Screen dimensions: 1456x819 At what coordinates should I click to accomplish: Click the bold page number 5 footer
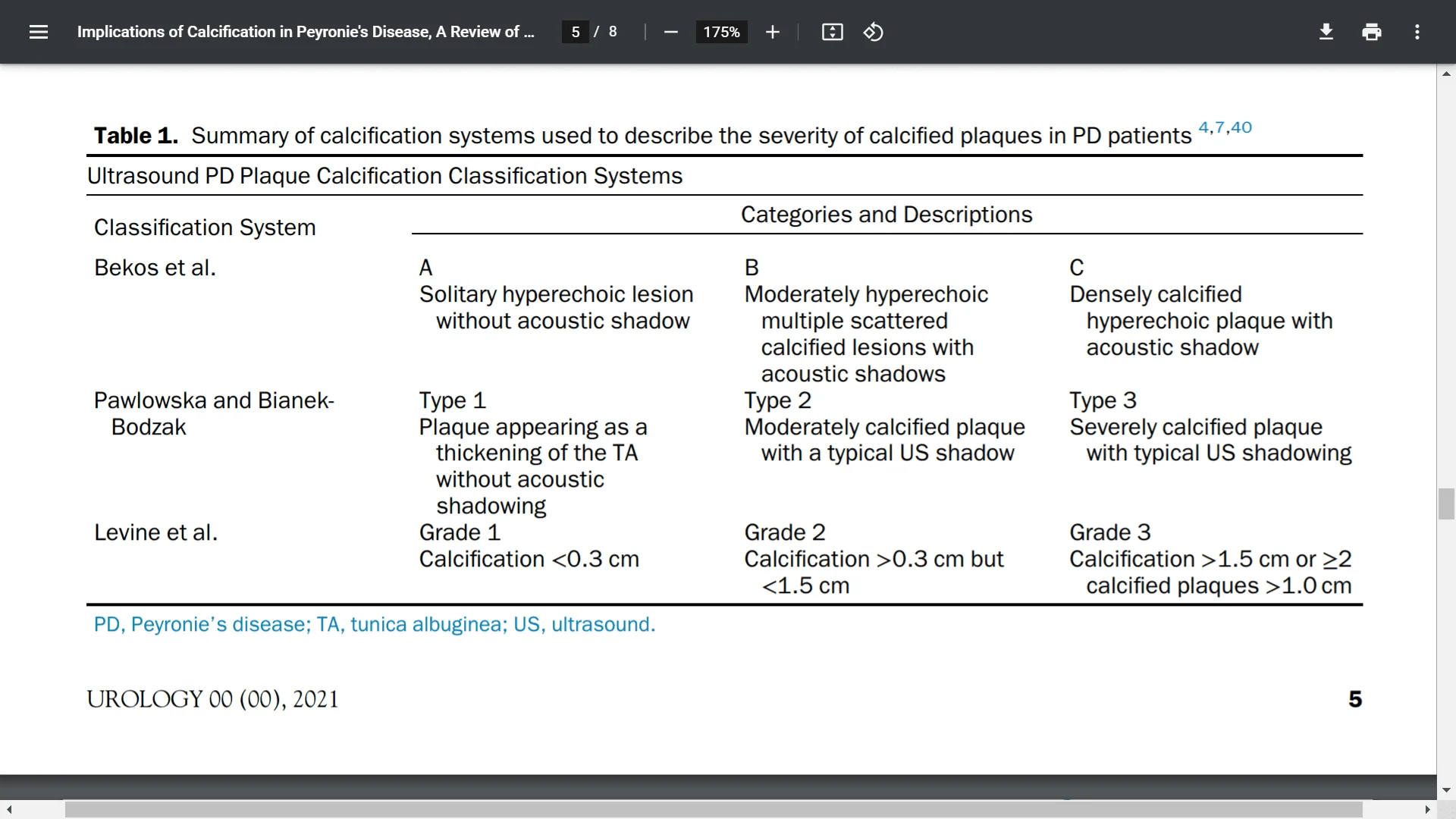(1355, 699)
